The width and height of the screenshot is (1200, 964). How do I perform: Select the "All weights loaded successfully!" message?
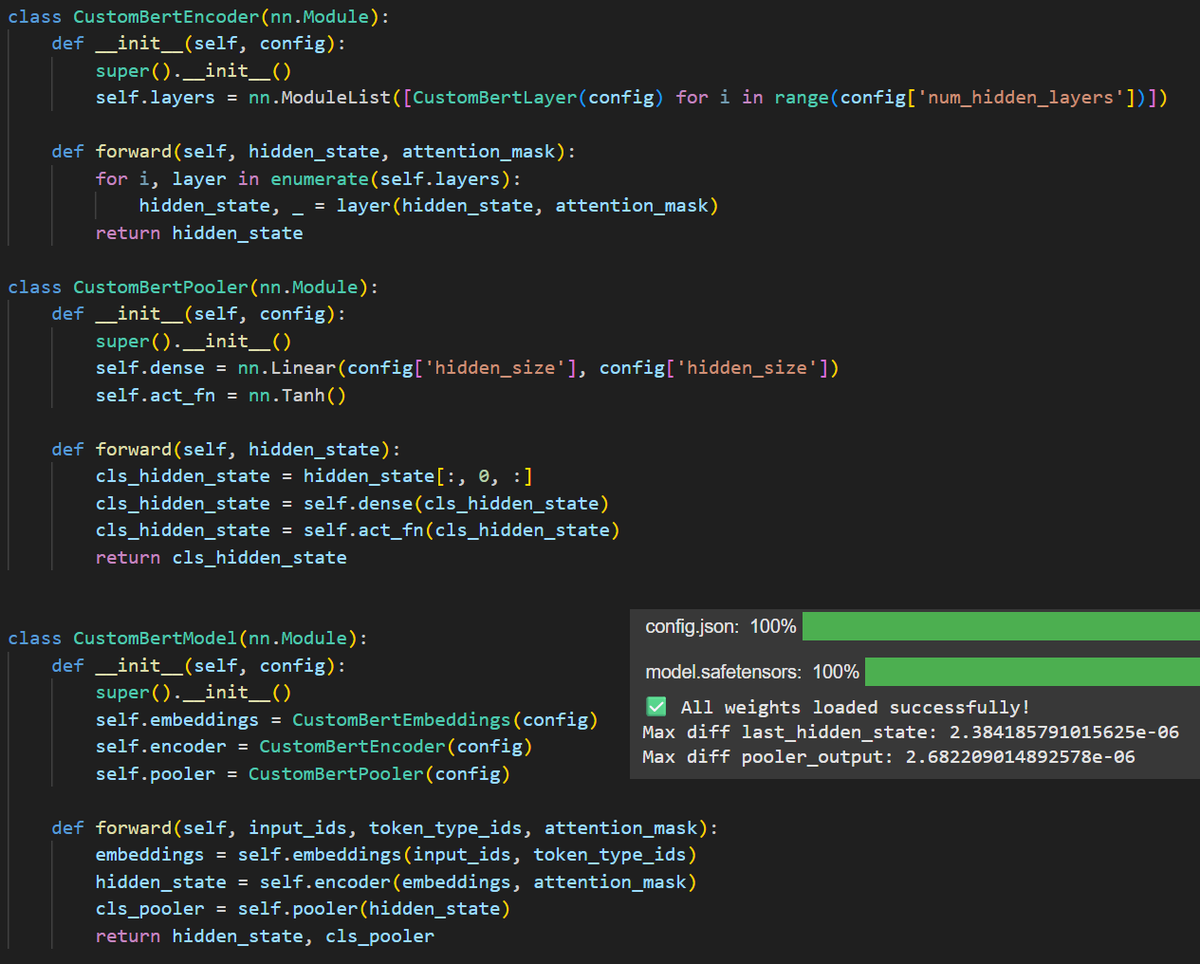pos(855,708)
